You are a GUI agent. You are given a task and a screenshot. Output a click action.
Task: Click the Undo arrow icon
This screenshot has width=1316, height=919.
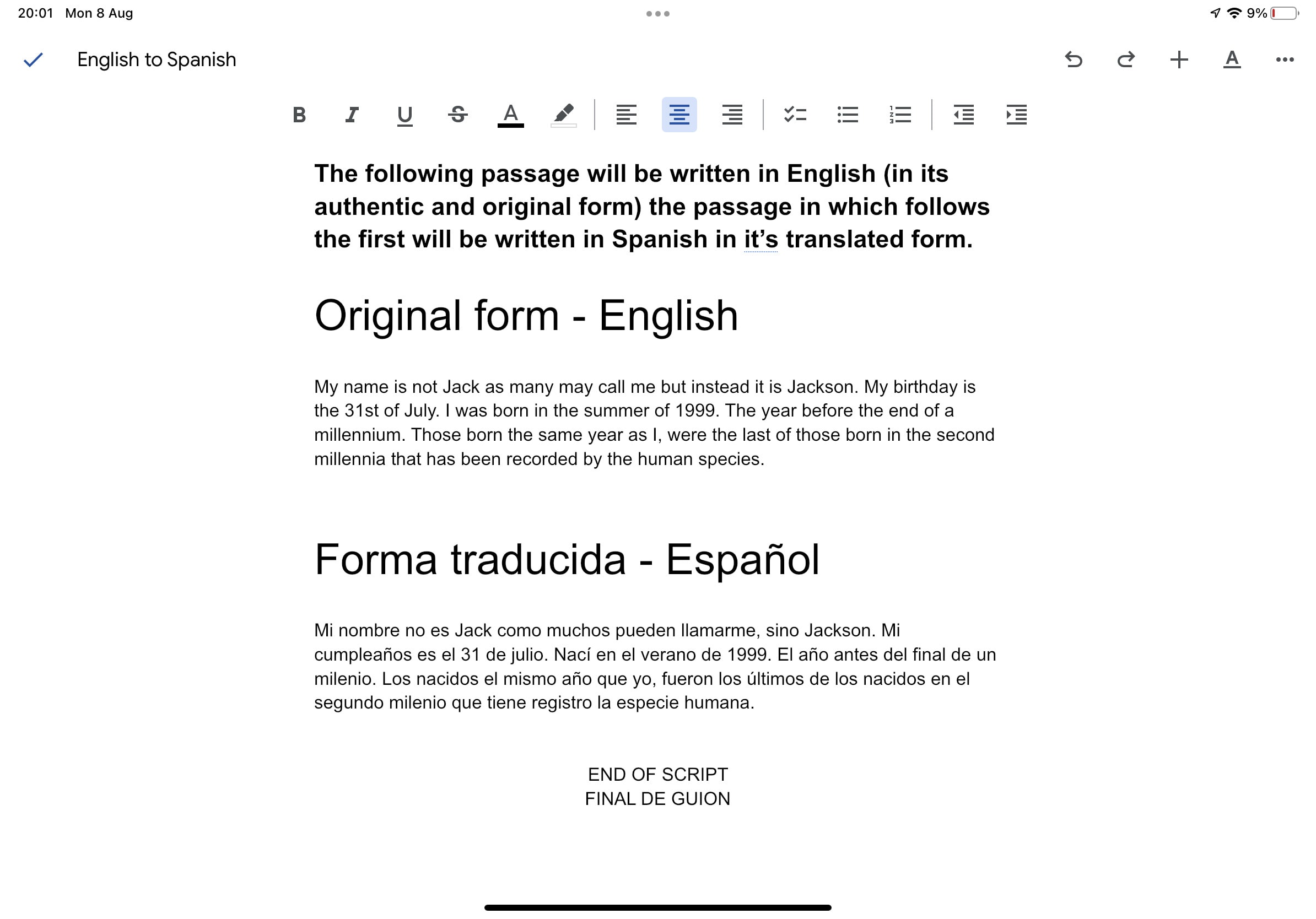point(1074,60)
